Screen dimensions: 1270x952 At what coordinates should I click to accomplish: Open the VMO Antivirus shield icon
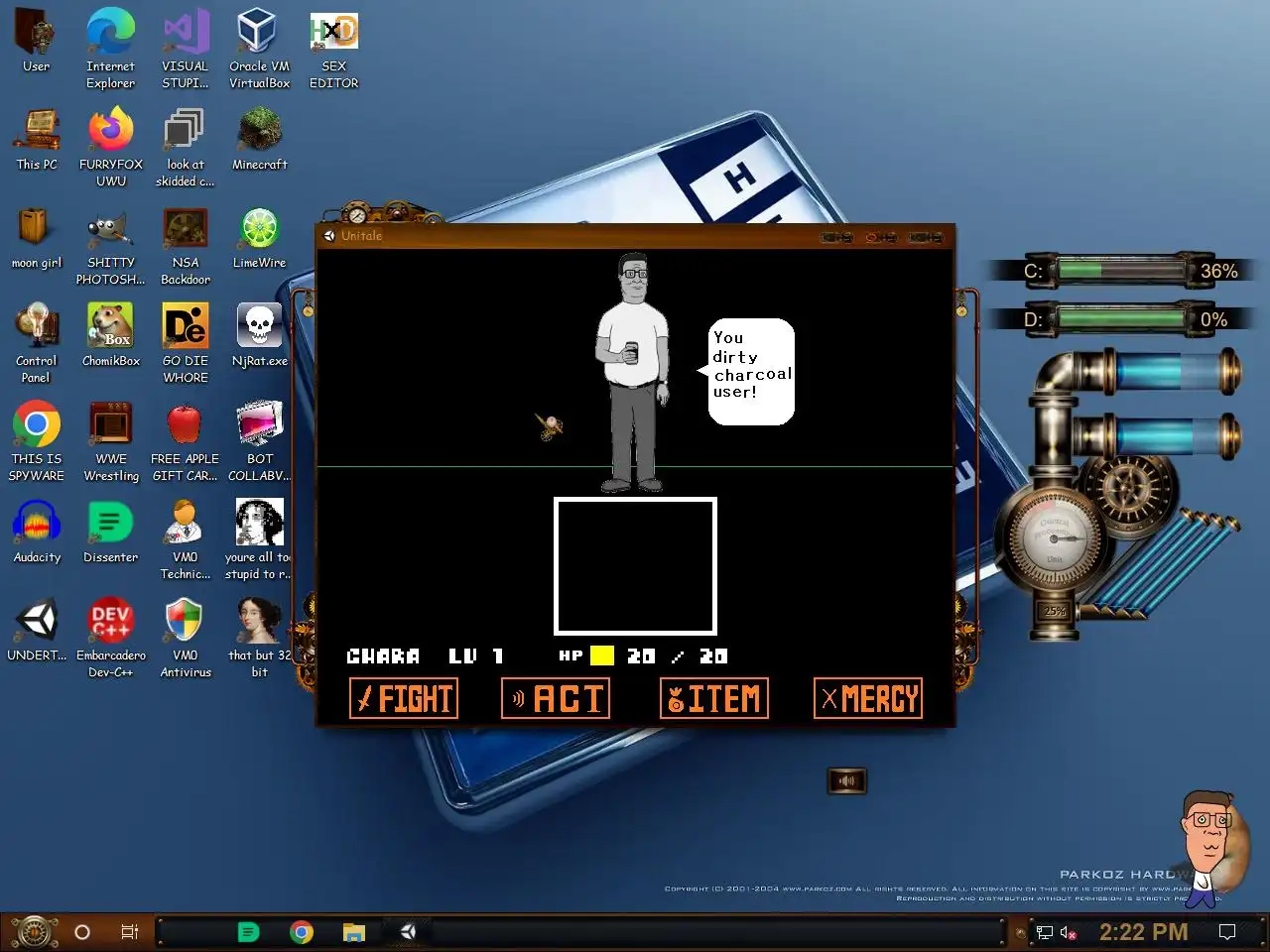point(186,638)
